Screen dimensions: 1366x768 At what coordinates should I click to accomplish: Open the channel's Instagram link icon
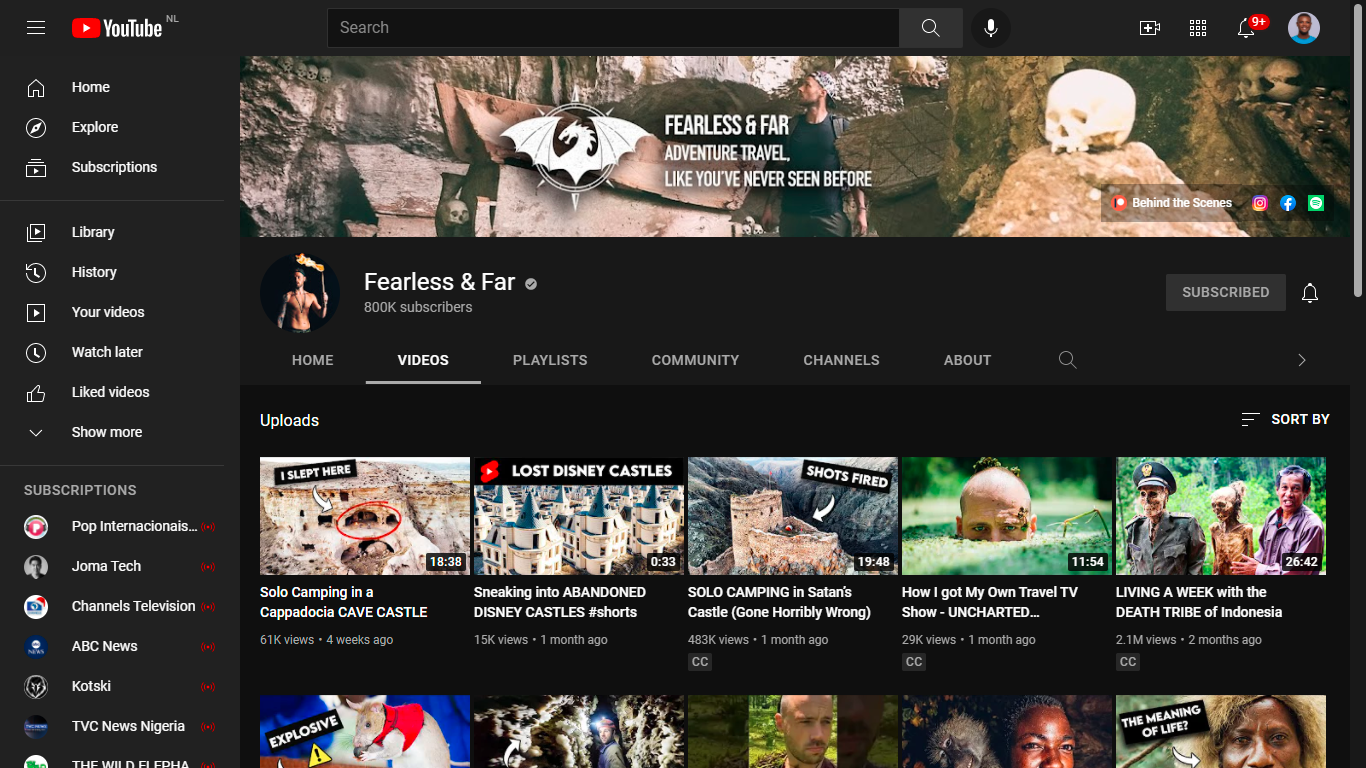pyautogui.click(x=1260, y=203)
